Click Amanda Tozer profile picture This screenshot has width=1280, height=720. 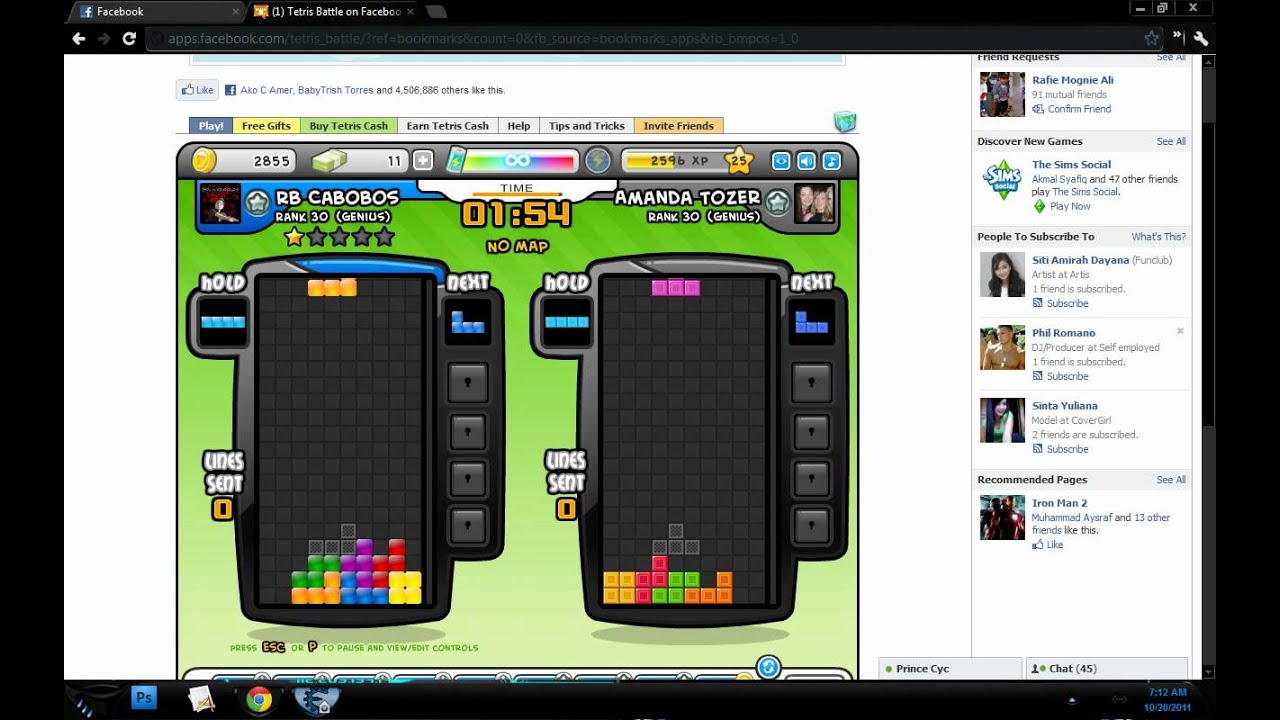click(814, 203)
